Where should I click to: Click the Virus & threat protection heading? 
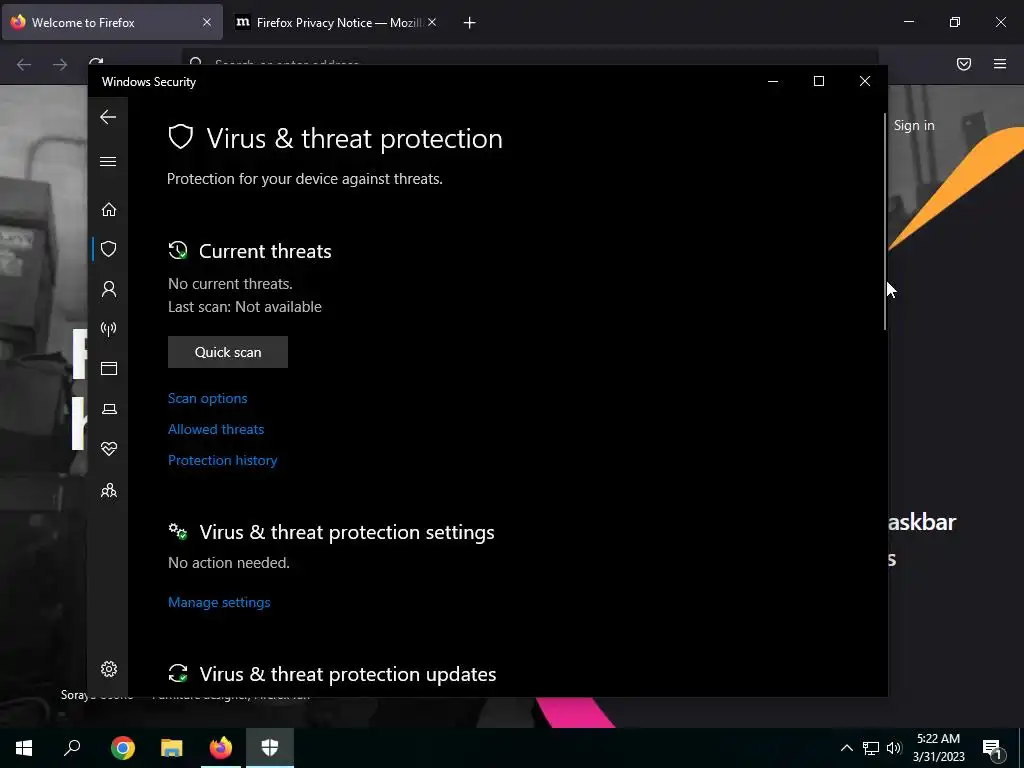355,138
